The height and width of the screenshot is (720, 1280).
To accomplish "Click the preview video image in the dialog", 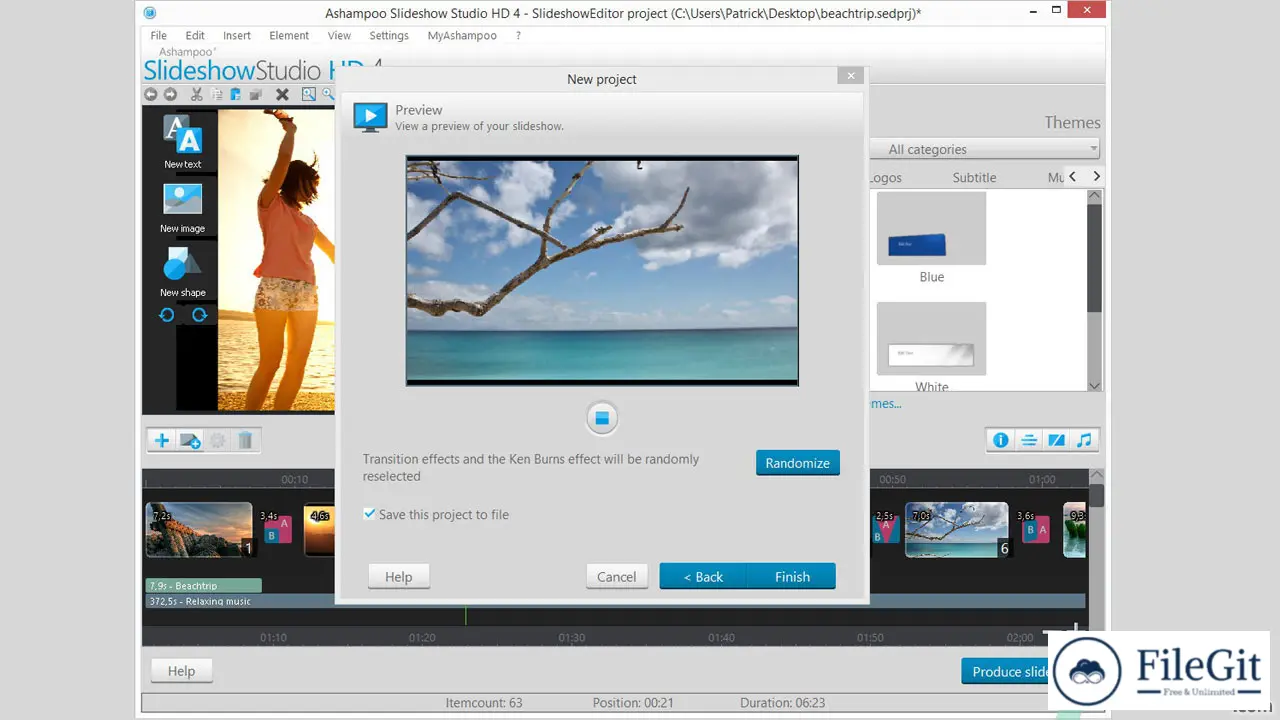I will [x=602, y=270].
